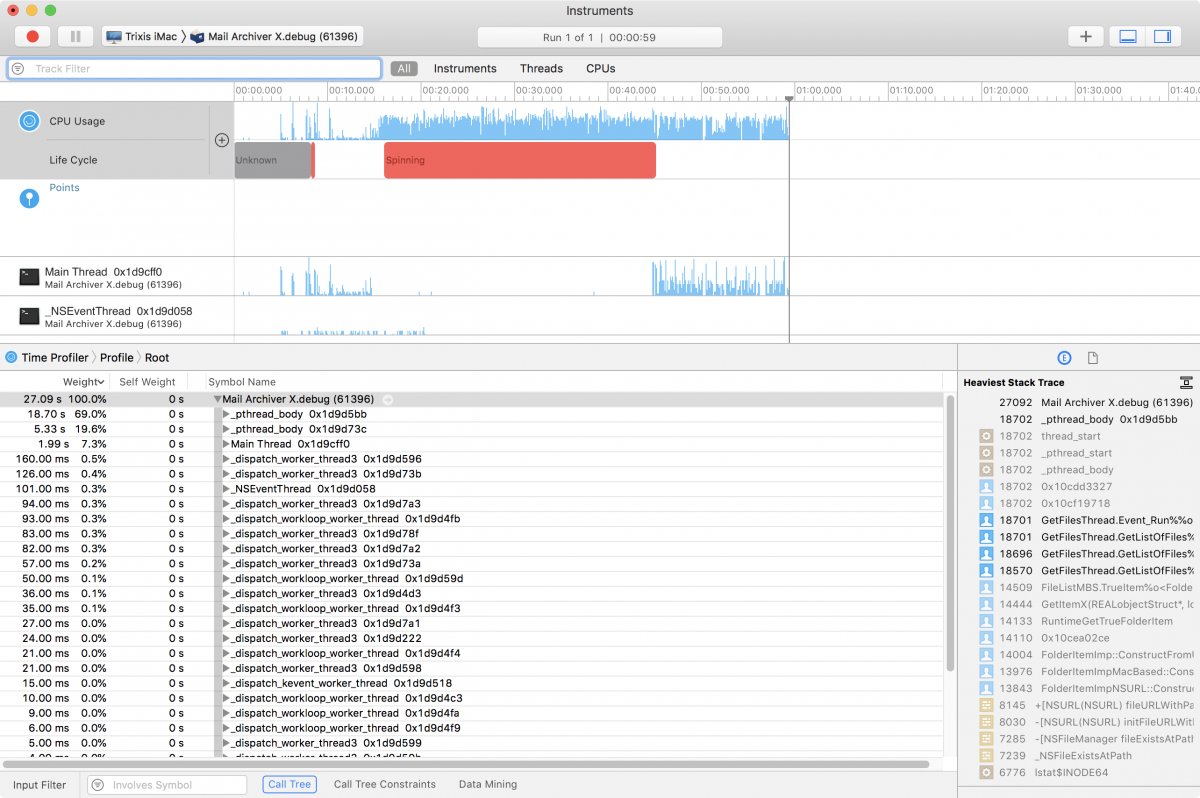The height and width of the screenshot is (798, 1200).
Task: Click the gear icon beside _pthread_start
Action: coord(986,453)
